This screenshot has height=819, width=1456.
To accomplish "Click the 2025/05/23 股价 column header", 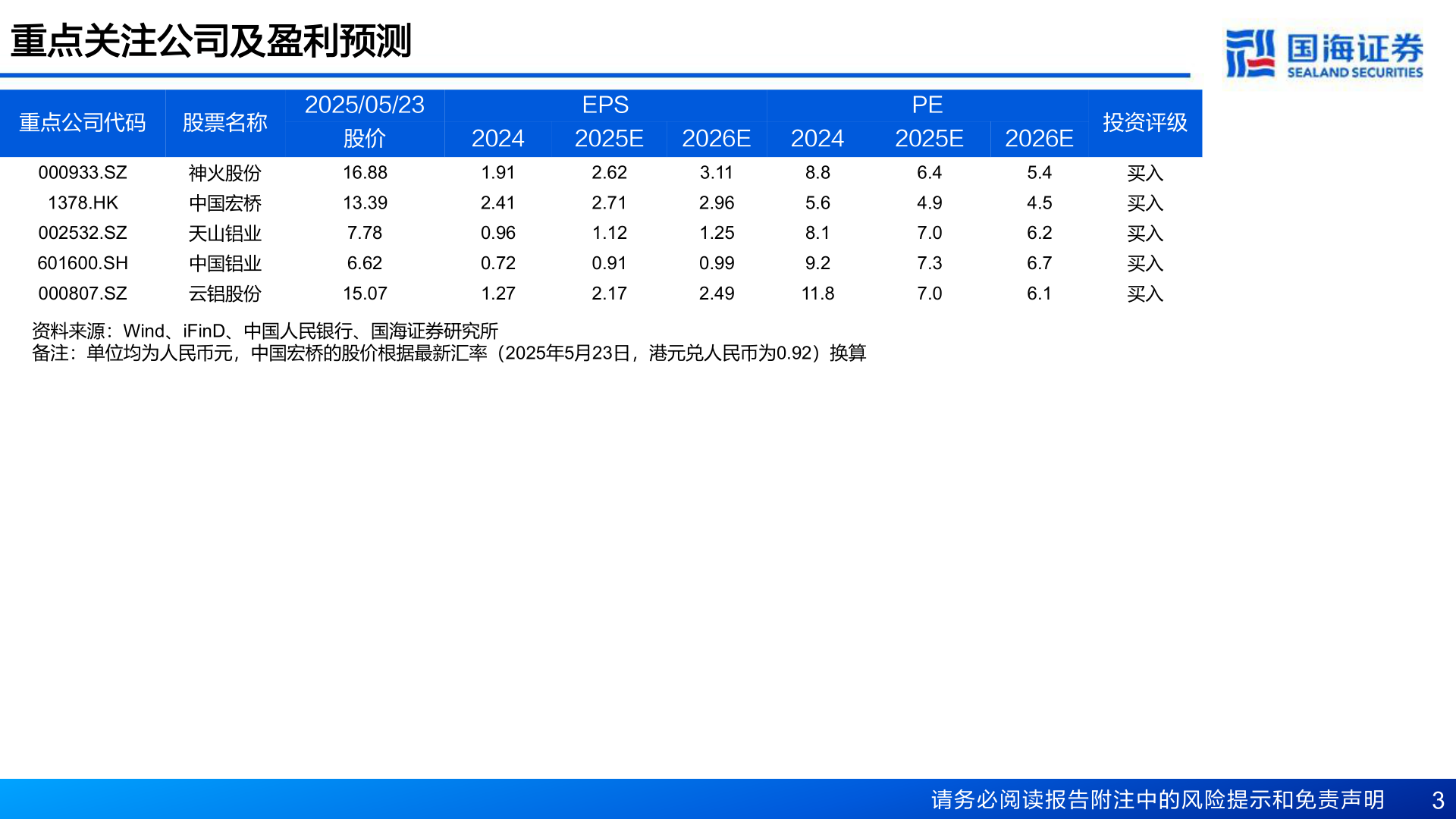I will click(366, 121).
